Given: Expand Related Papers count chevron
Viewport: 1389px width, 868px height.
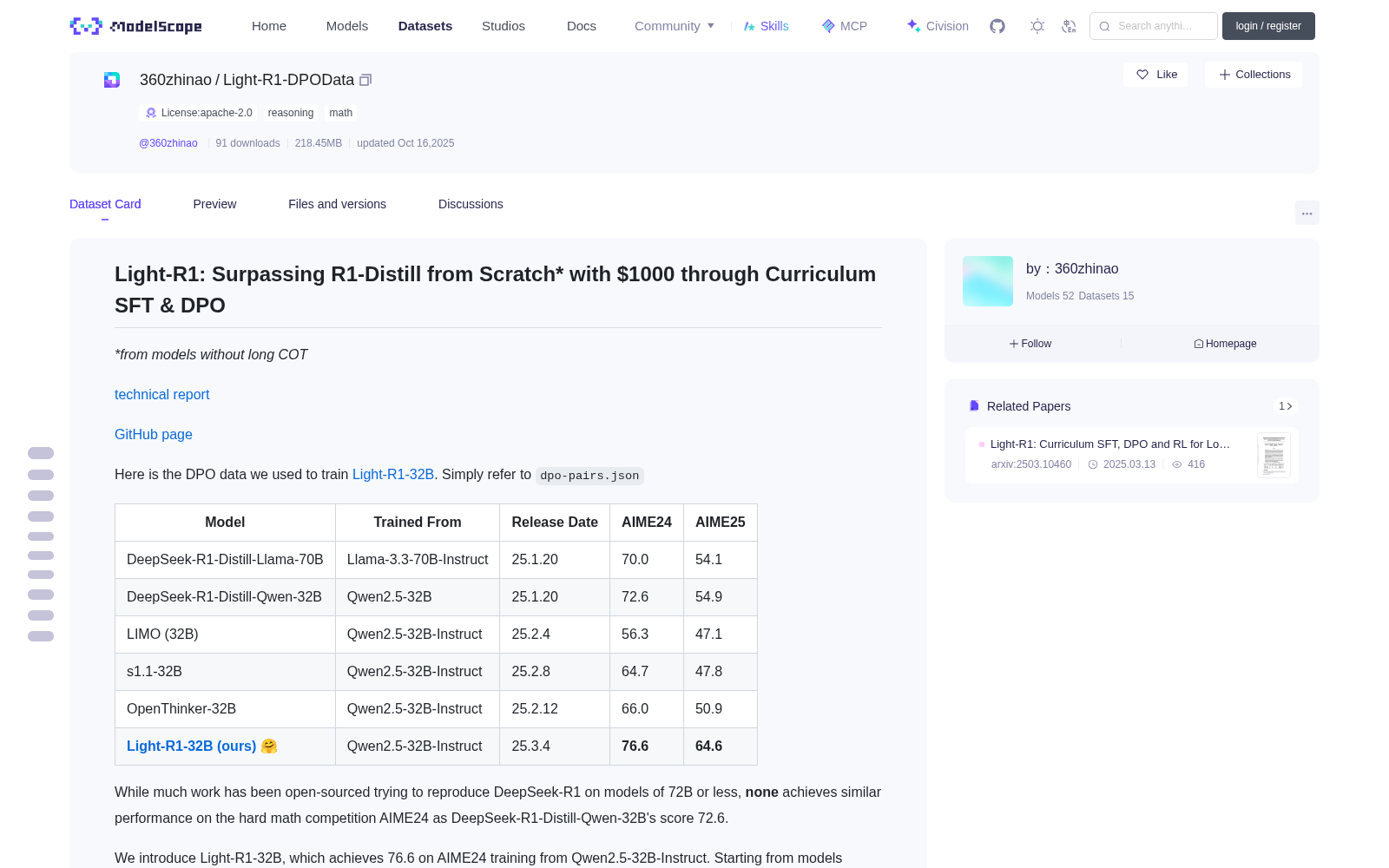Looking at the screenshot, I should tap(1286, 406).
